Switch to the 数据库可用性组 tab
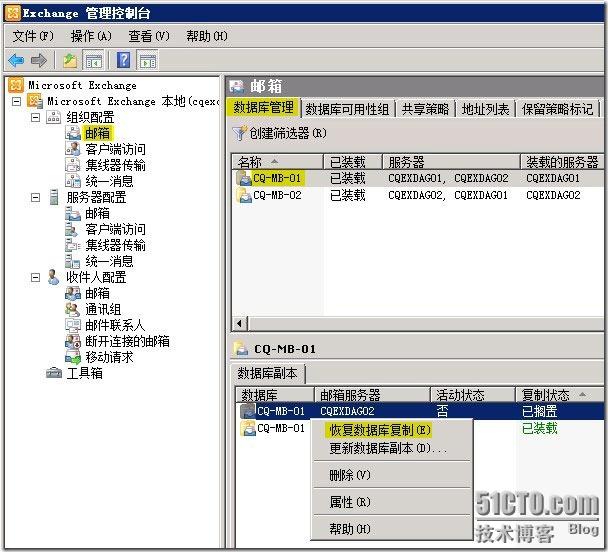This screenshot has height=552, width=608. [x=347, y=109]
